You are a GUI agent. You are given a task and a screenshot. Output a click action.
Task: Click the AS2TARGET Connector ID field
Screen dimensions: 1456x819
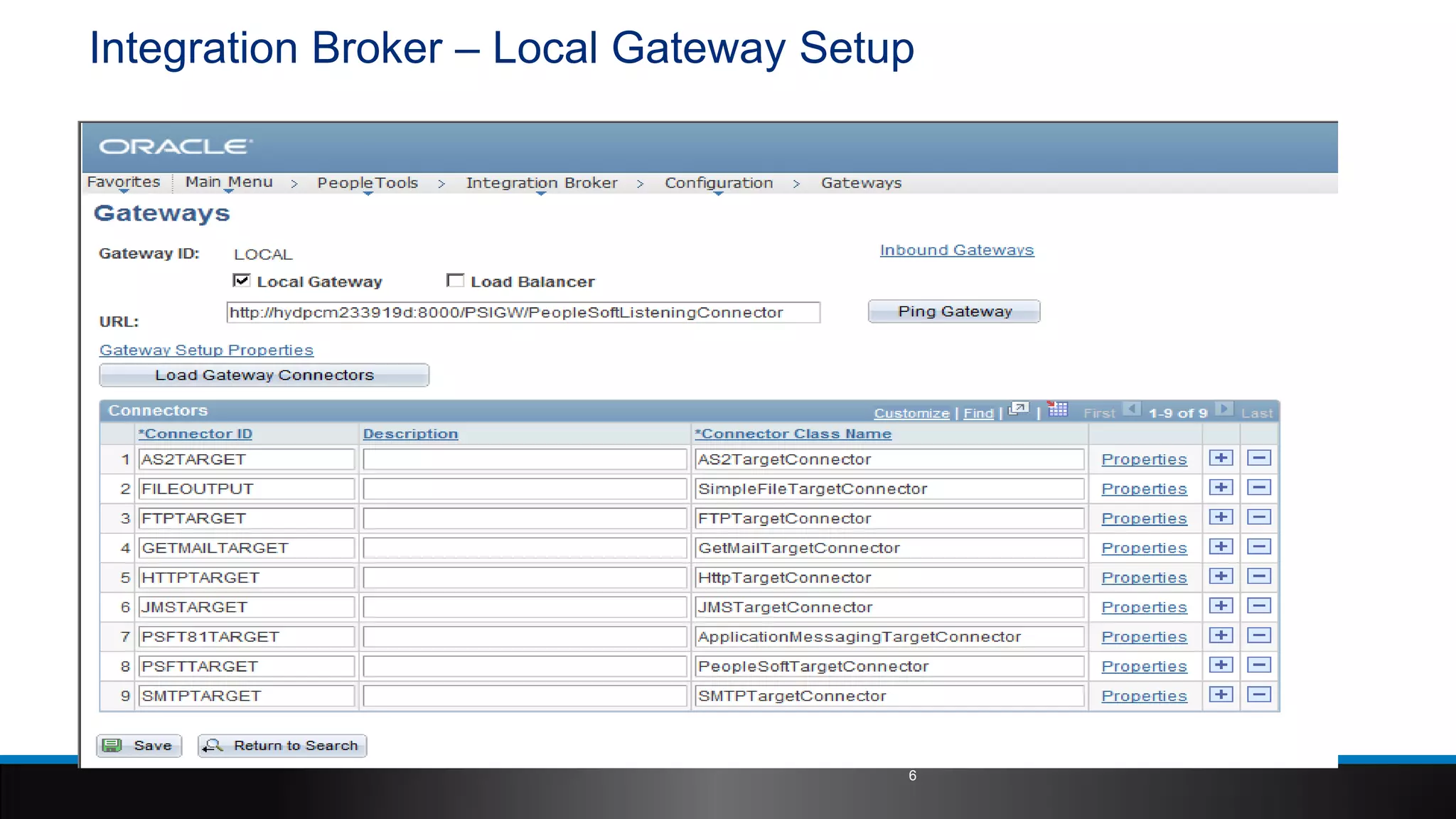coord(246,459)
